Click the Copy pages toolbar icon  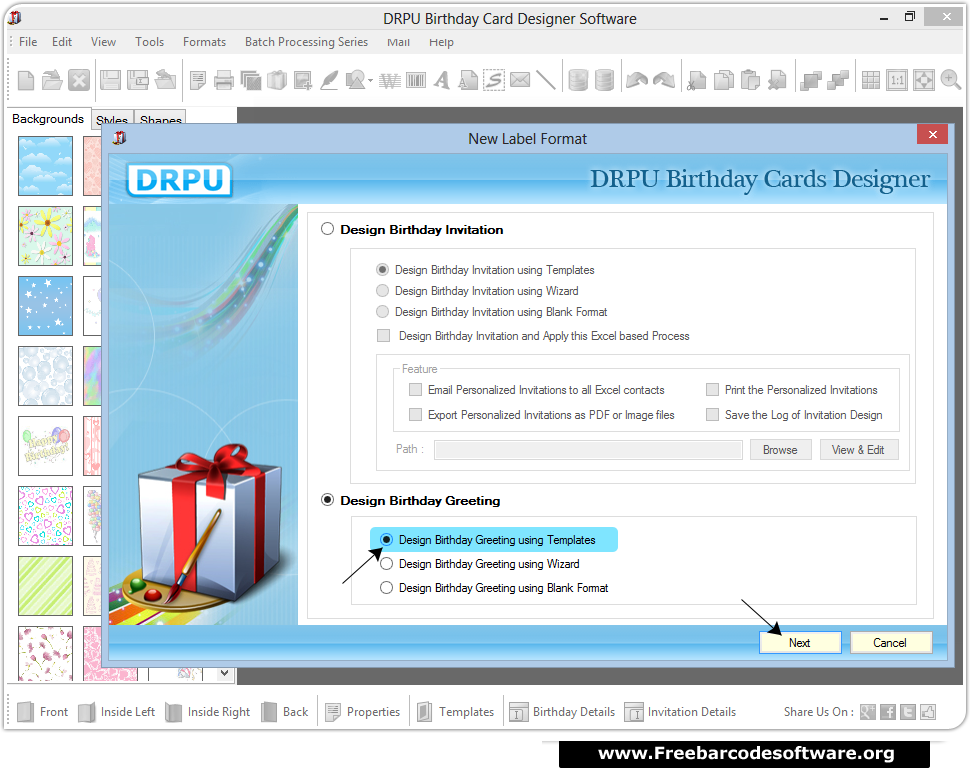coord(724,80)
